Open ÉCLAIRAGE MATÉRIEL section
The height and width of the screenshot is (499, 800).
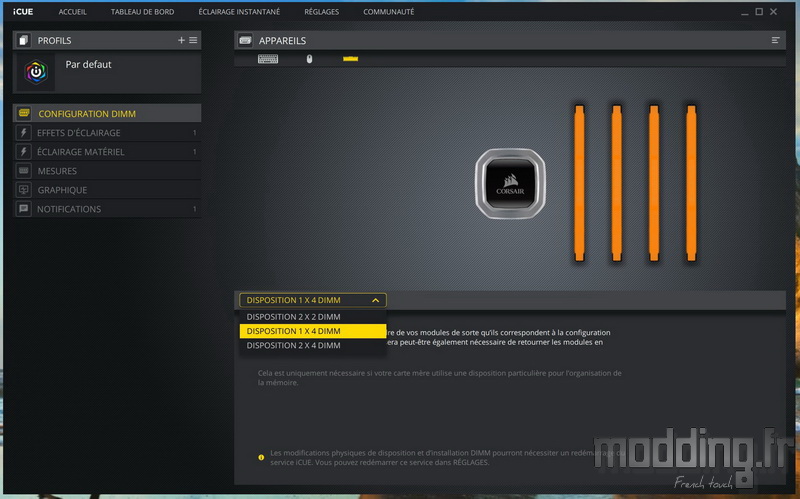pyautogui.click(x=107, y=152)
